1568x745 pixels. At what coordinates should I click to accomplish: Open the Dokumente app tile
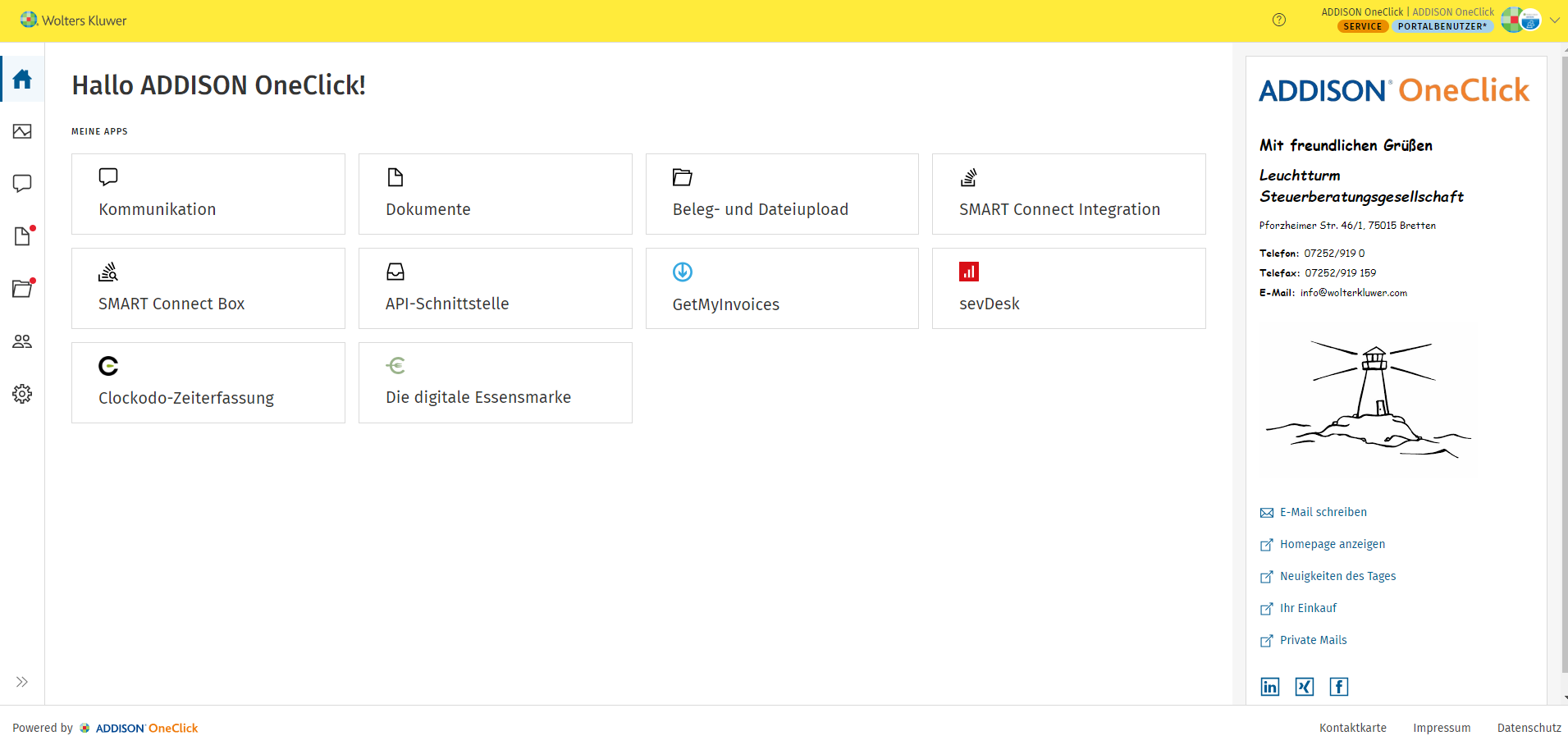pos(496,194)
